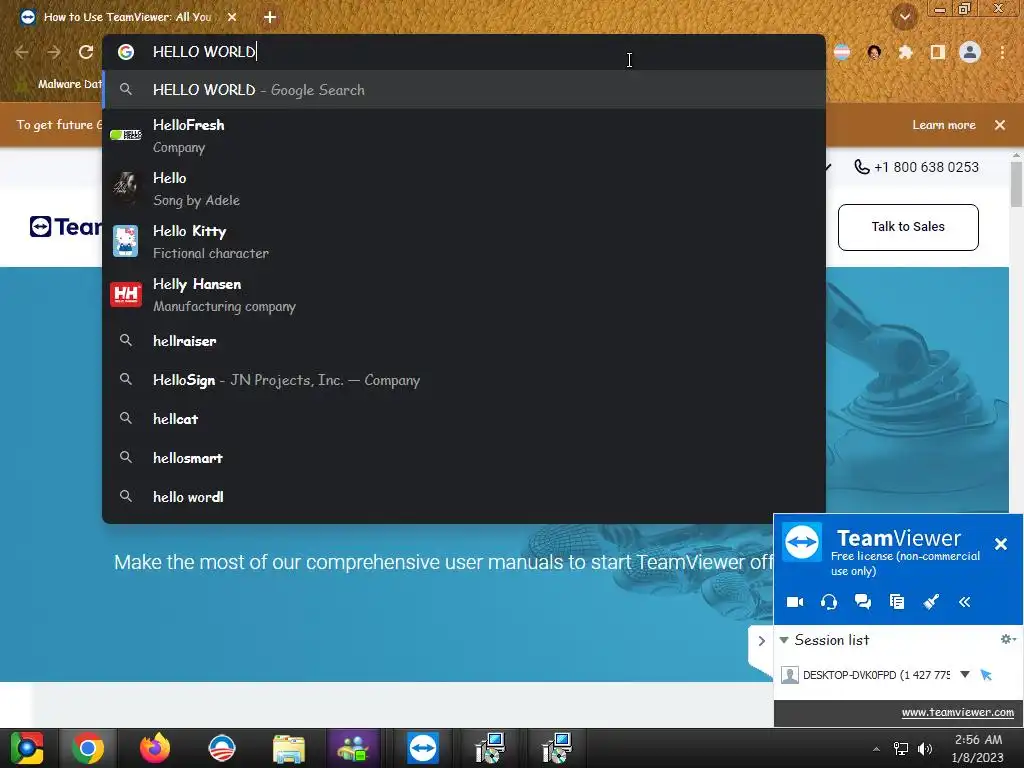Click the TeamViewer website logo
The width and height of the screenshot is (1024, 768).
click(65, 227)
